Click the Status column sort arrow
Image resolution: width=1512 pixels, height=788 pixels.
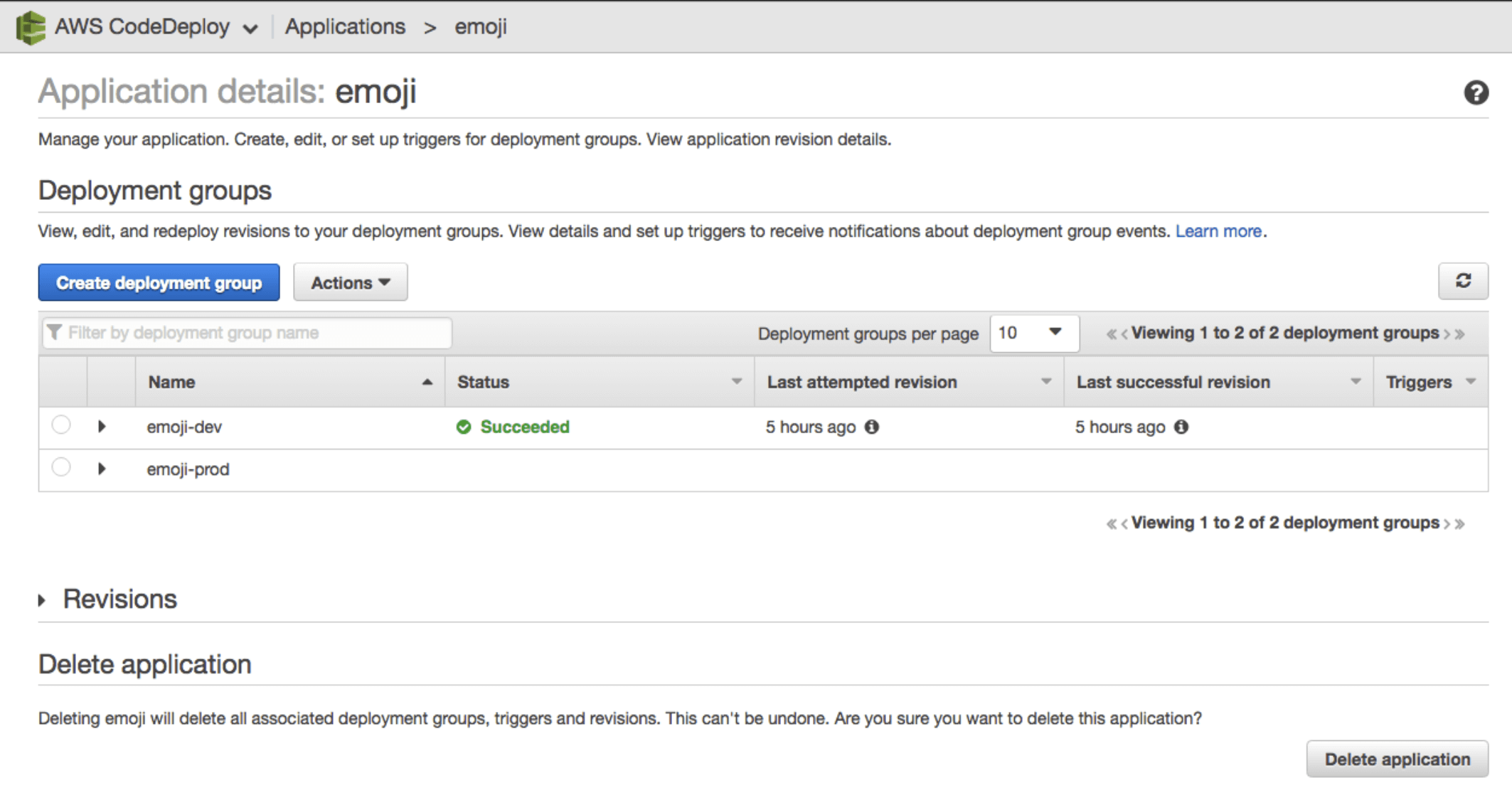[737, 382]
